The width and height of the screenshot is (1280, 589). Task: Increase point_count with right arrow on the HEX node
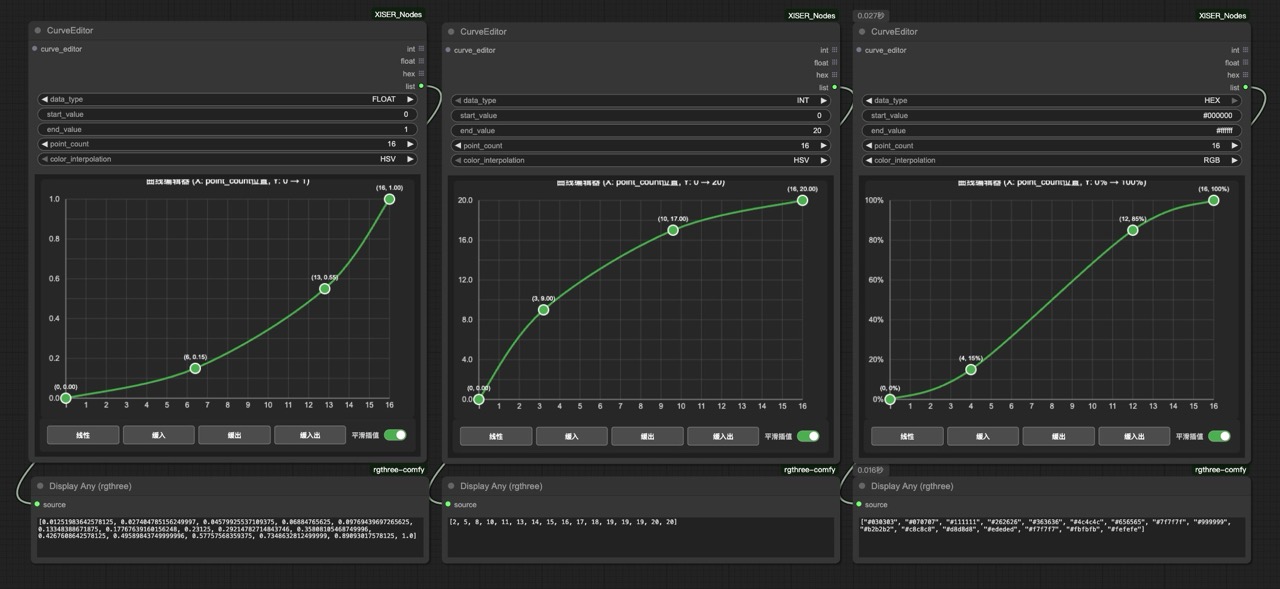click(1235, 145)
